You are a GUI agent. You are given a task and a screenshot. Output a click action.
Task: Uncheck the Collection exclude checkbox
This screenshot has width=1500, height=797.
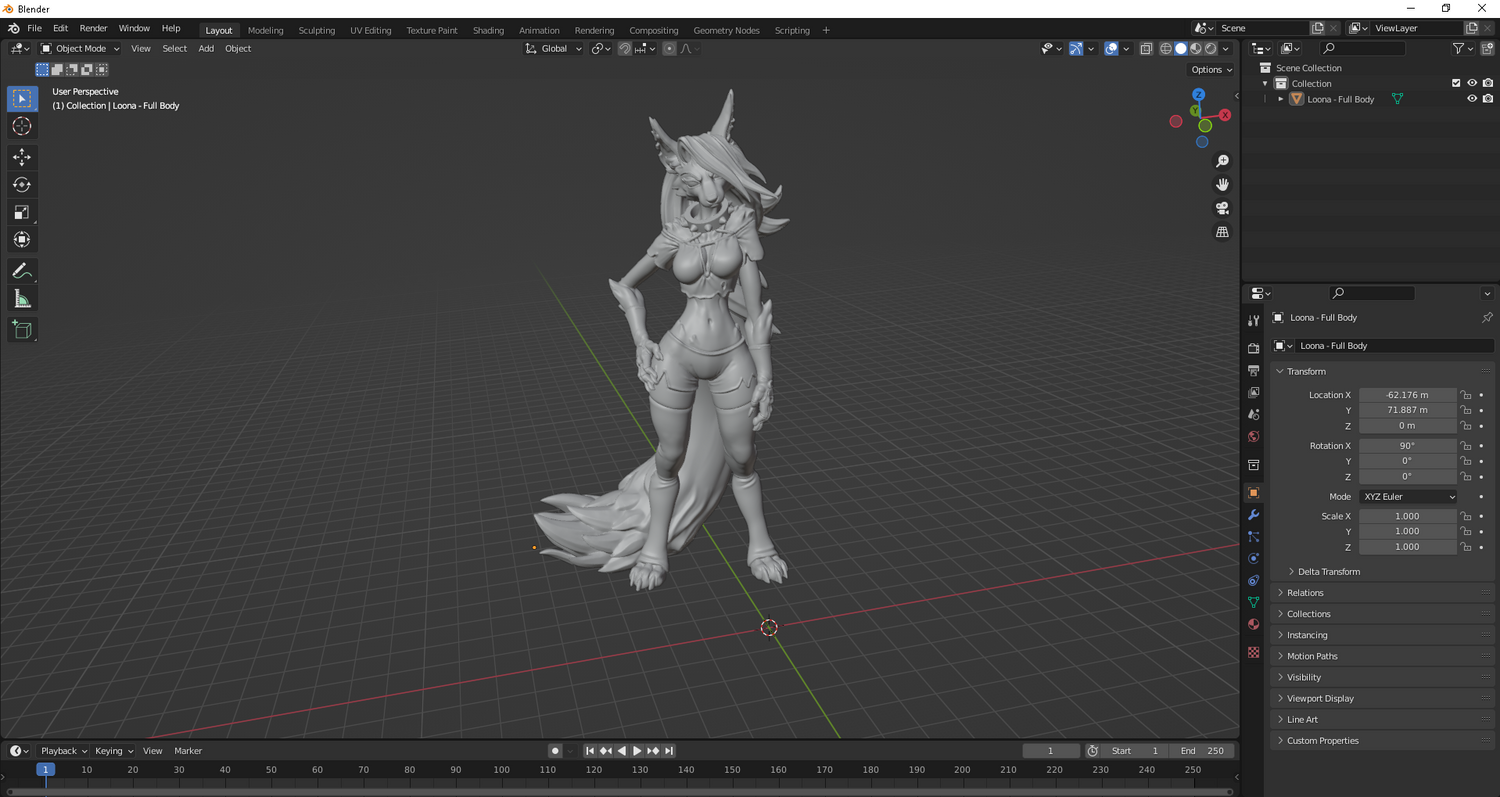pos(1456,83)
